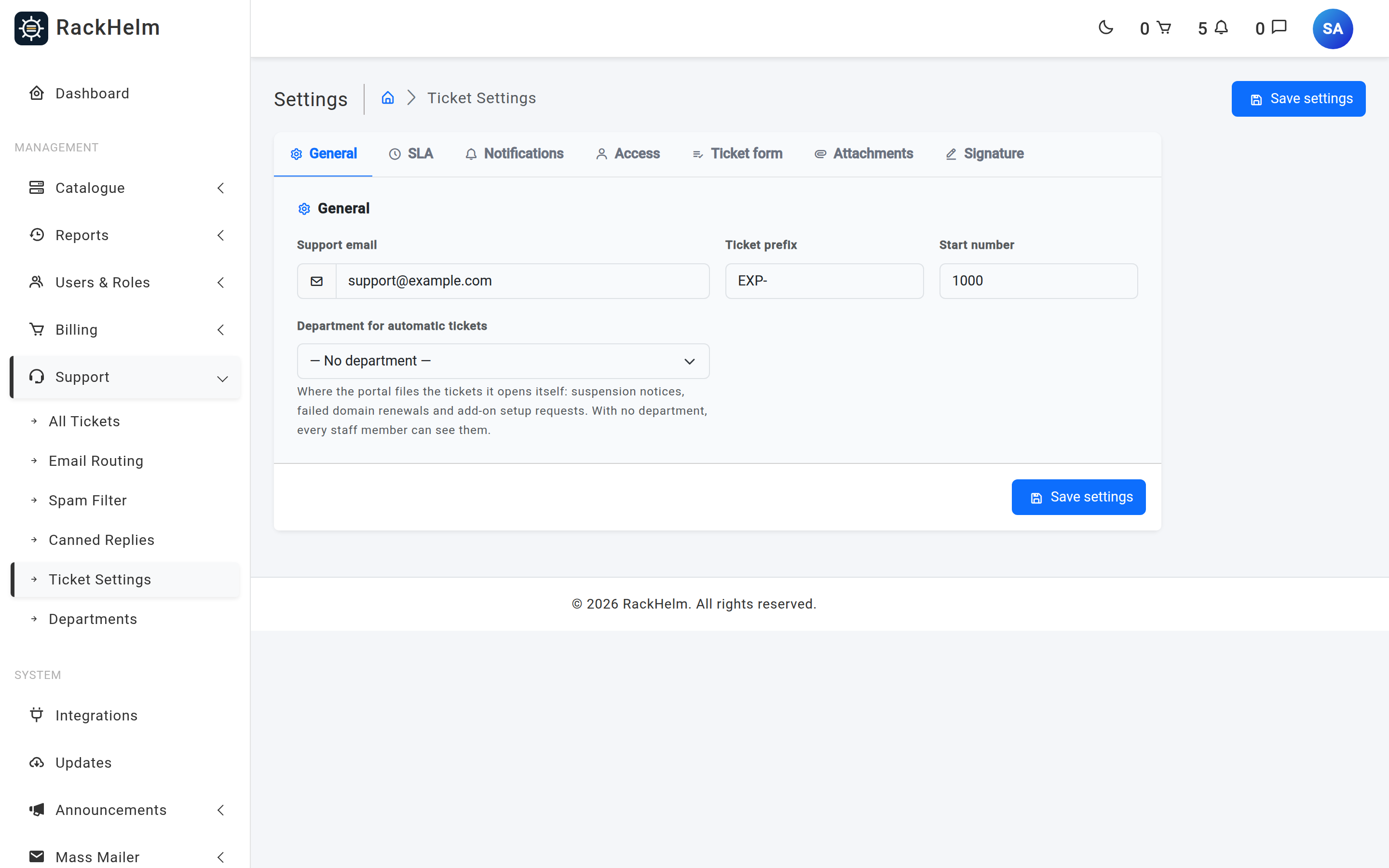Click the Updates cloud download icon
Screen dimensions: 1389x868
(x=37, y=762)
